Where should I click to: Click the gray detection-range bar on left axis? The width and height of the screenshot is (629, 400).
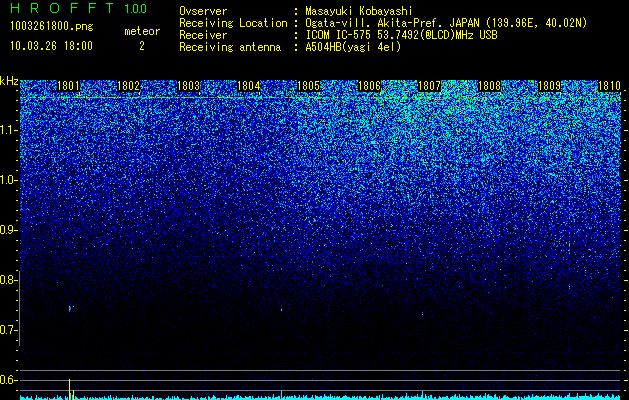click(19, 308)
